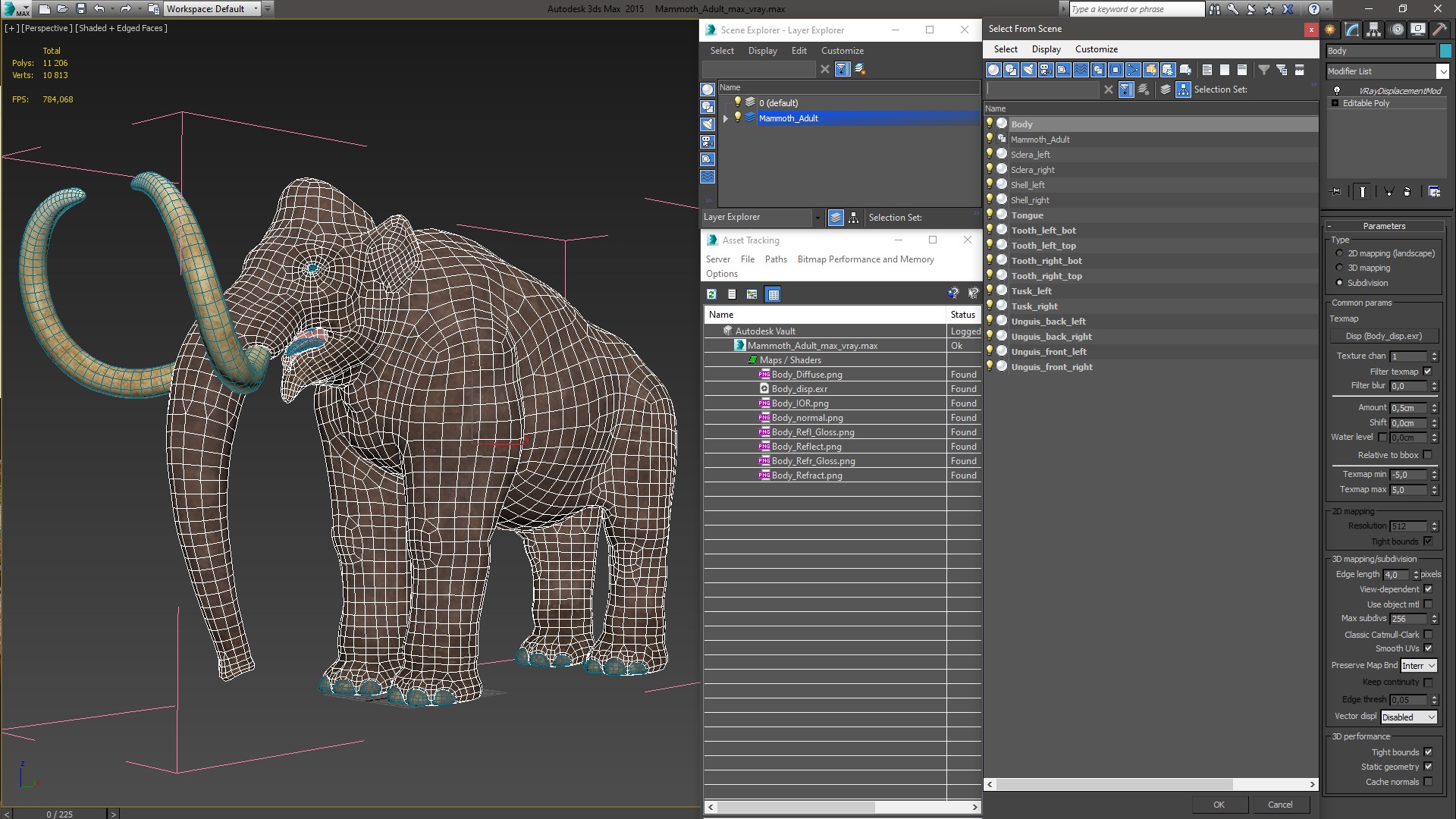
Task: Click Shaded + Edged Faces viewport label
Action: pyautogui.click(x=122, y=28)
